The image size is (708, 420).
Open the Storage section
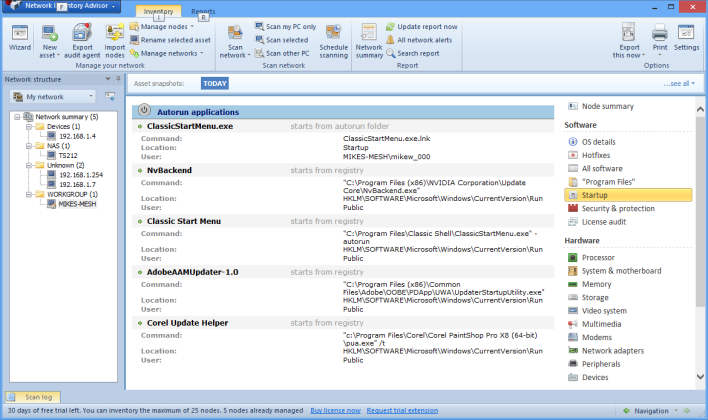595,298
